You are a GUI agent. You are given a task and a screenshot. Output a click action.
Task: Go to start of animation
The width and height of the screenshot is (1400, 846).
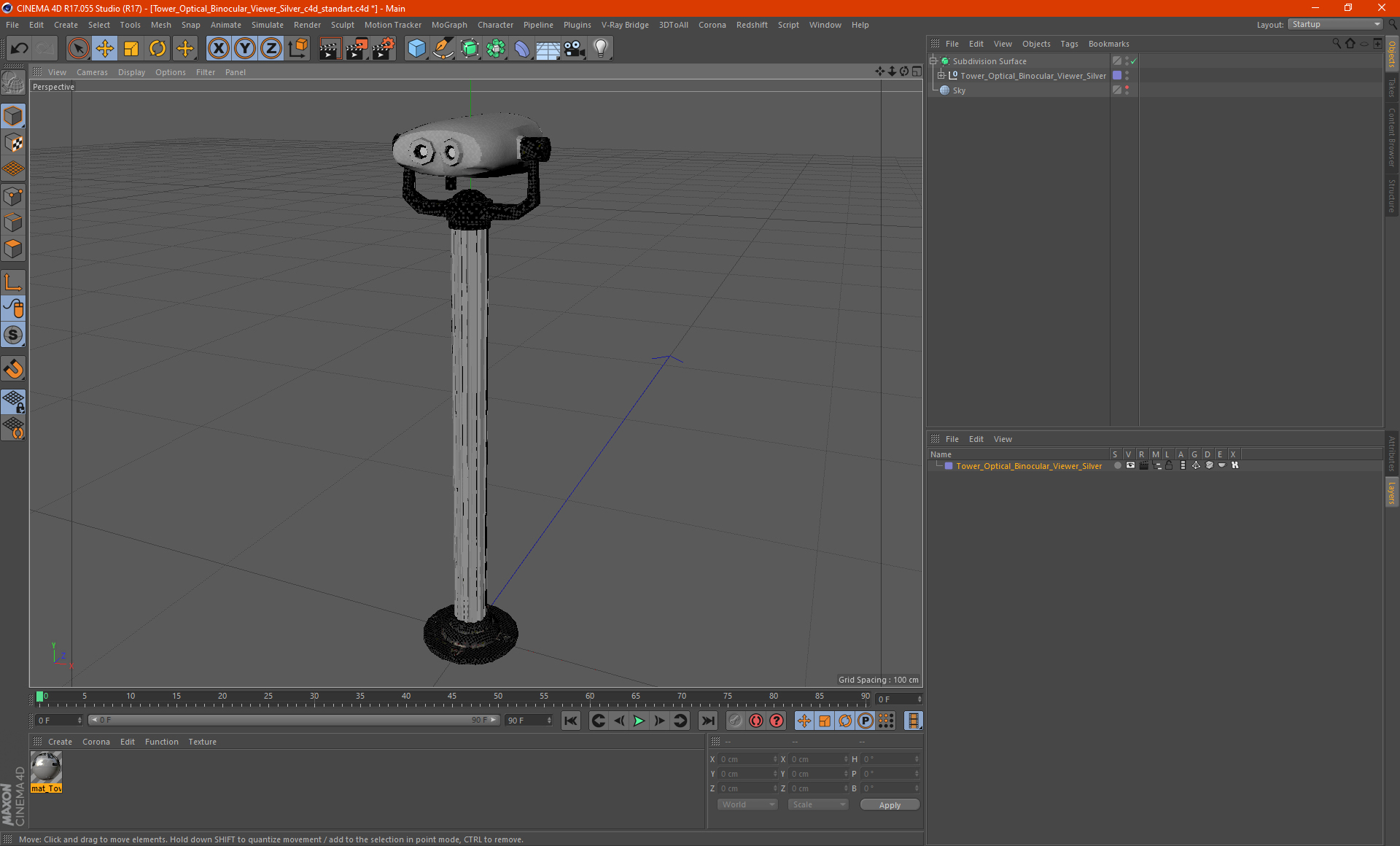(571, 721)
